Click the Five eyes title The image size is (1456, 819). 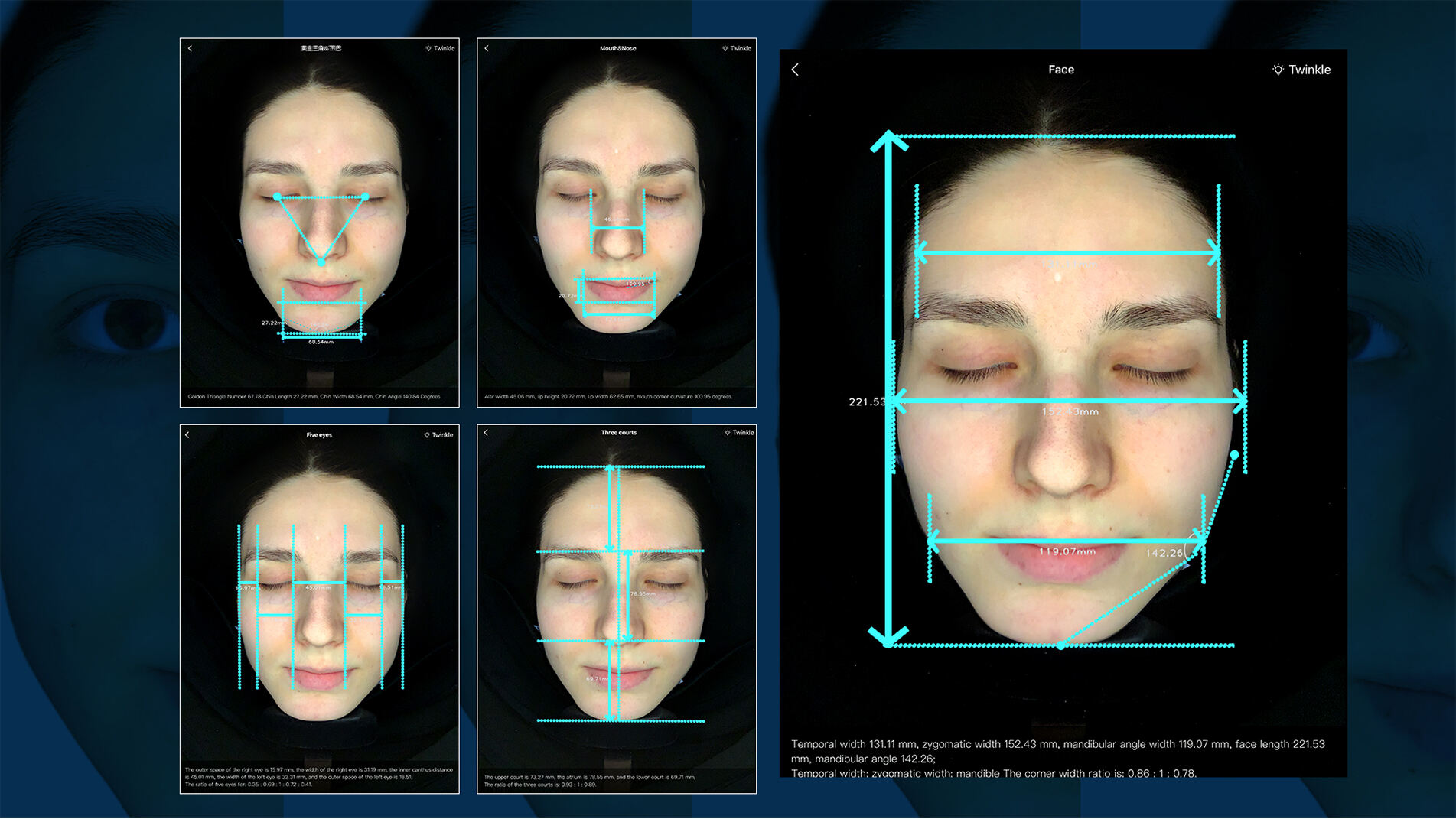(x=319, y=435)
